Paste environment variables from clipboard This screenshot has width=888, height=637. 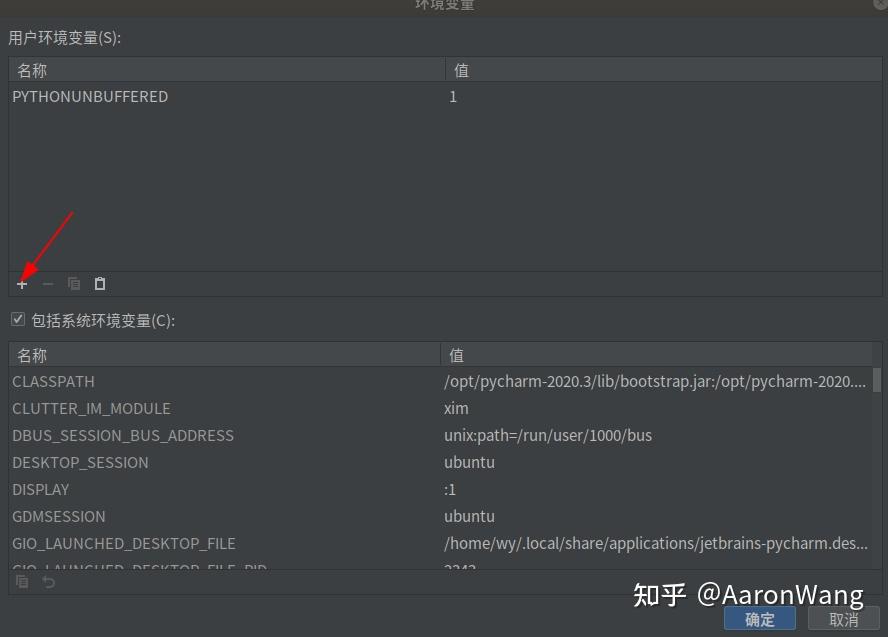tap(99, 283)
